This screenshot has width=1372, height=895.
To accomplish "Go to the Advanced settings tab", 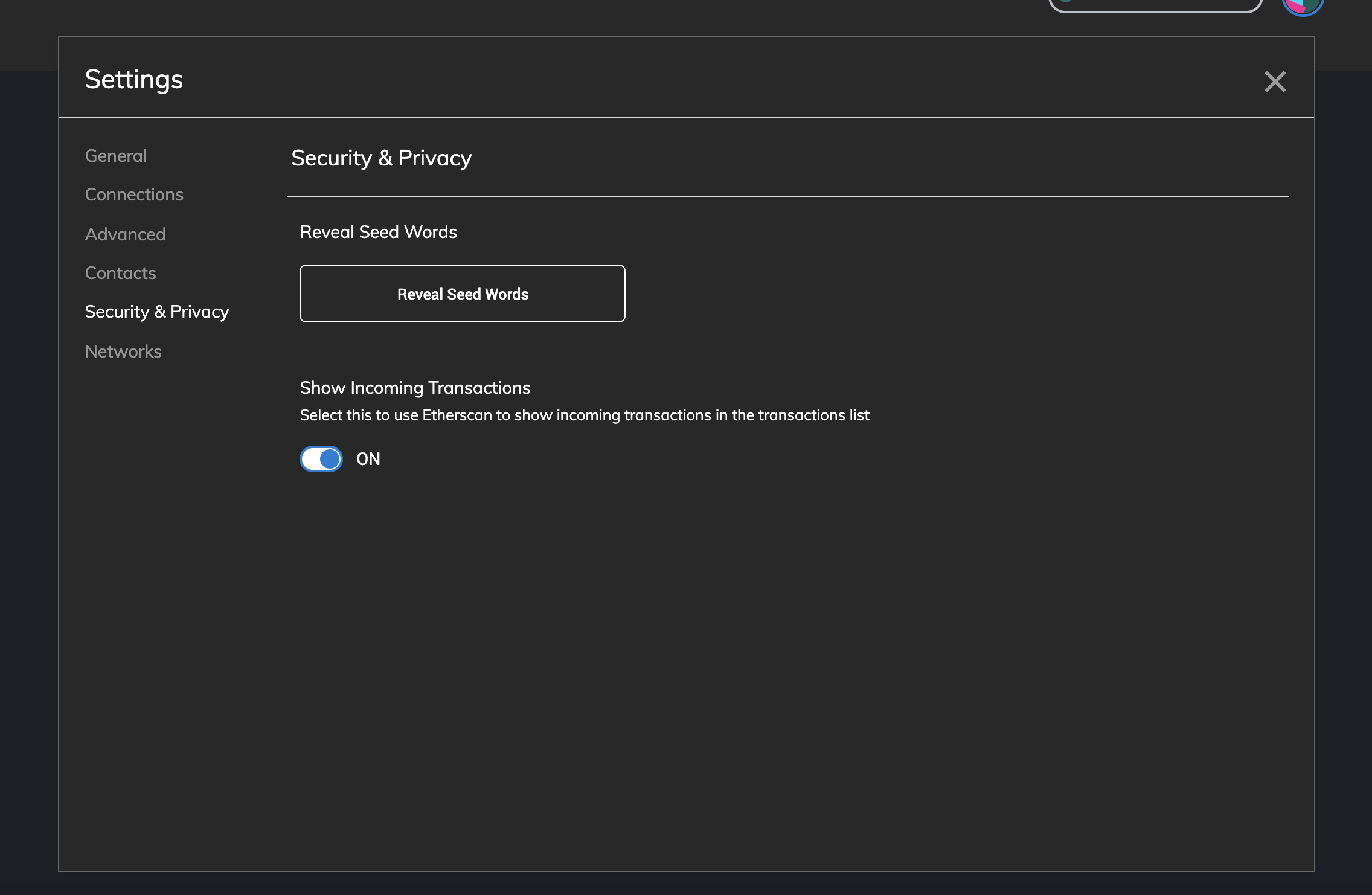I will [125, 234].
